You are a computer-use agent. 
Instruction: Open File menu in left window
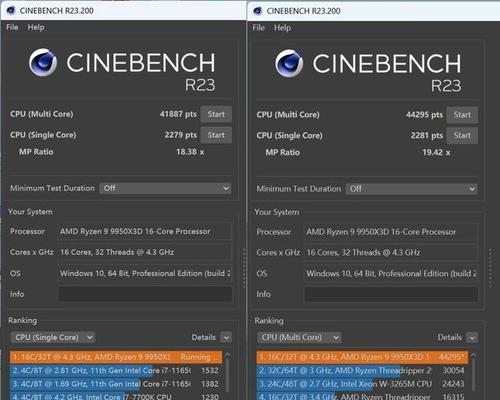(12, 27)
